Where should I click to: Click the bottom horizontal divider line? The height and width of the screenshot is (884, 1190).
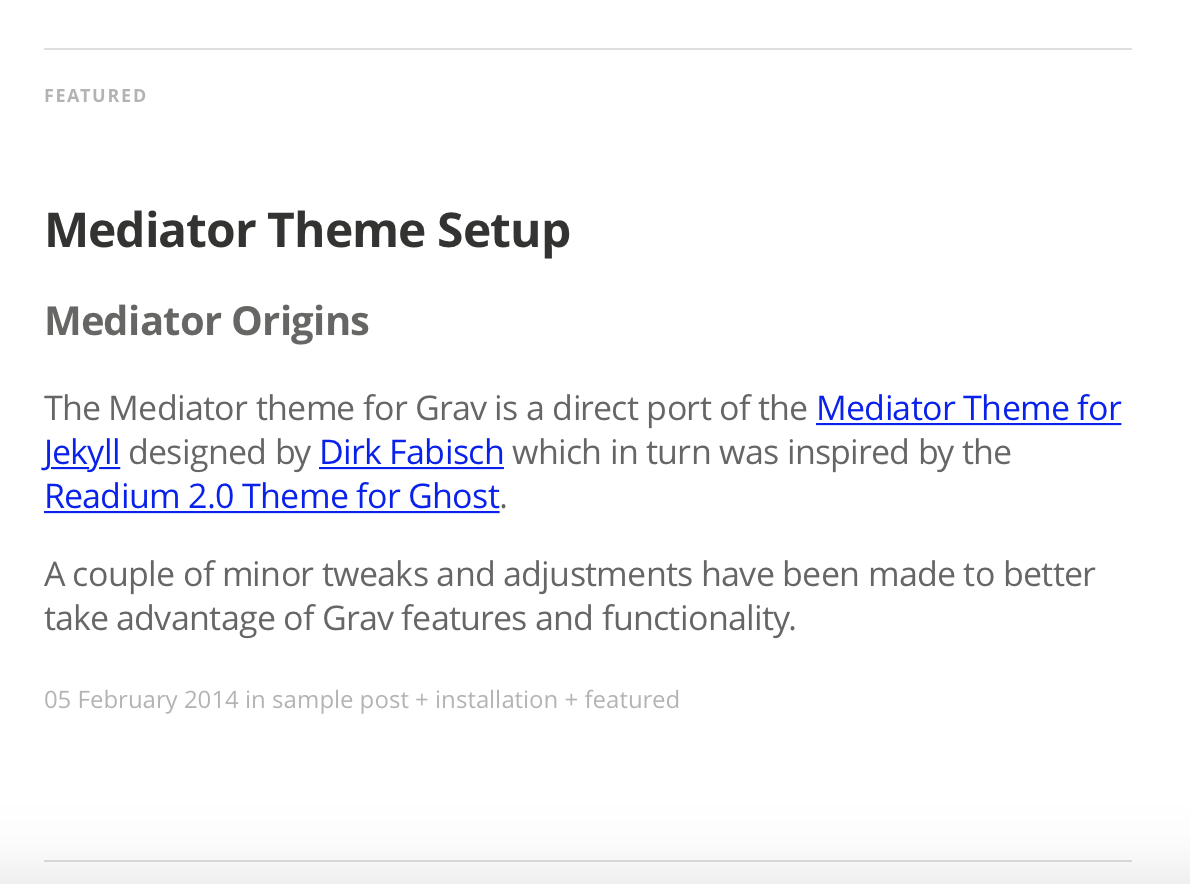[x=588, y=861]
